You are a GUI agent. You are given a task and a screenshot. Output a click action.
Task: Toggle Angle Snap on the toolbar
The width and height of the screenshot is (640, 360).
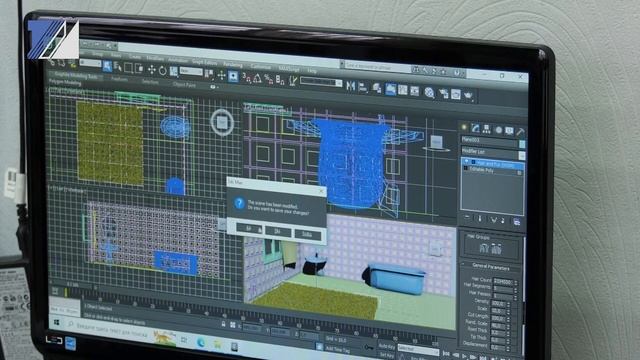coord(258,78)
